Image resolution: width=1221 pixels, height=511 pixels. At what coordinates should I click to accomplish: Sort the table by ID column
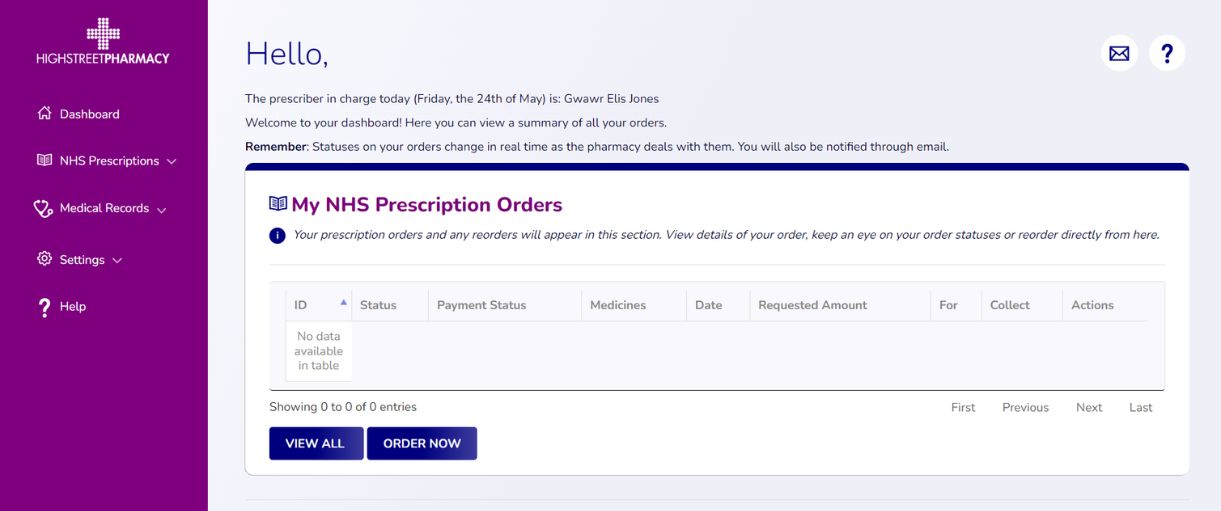[x=318, y=305]
